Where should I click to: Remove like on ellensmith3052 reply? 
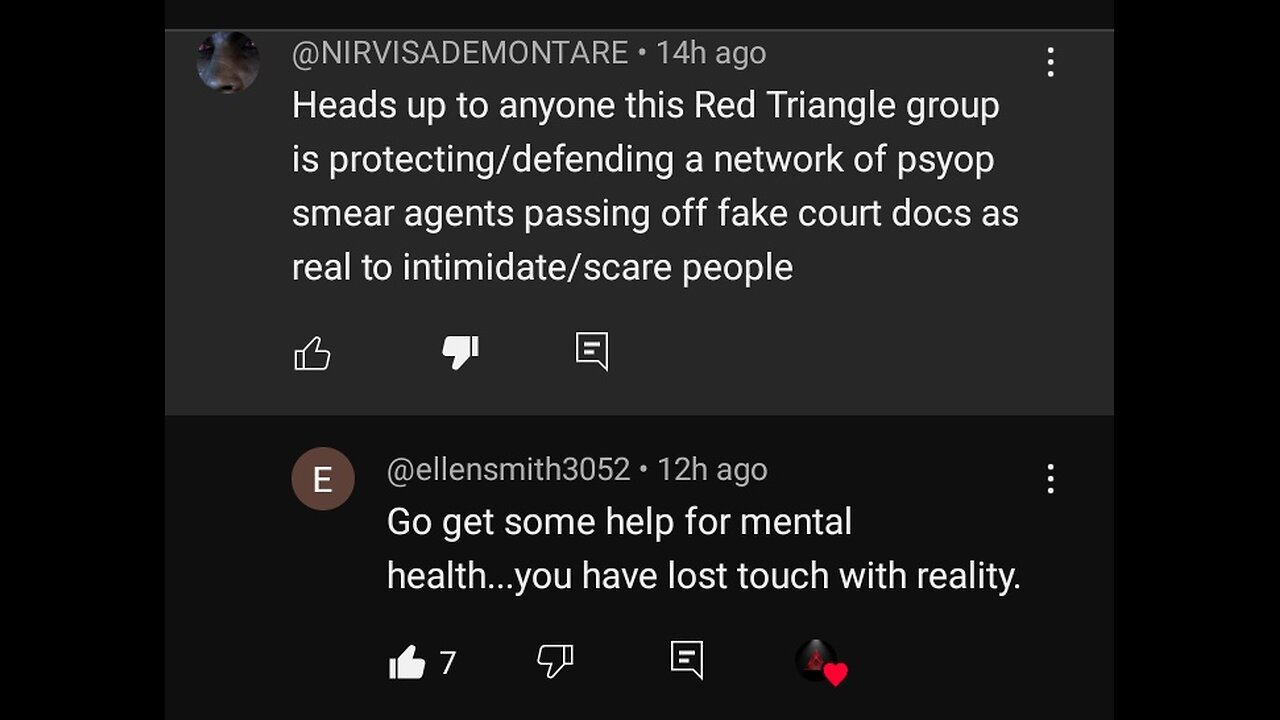406,662
